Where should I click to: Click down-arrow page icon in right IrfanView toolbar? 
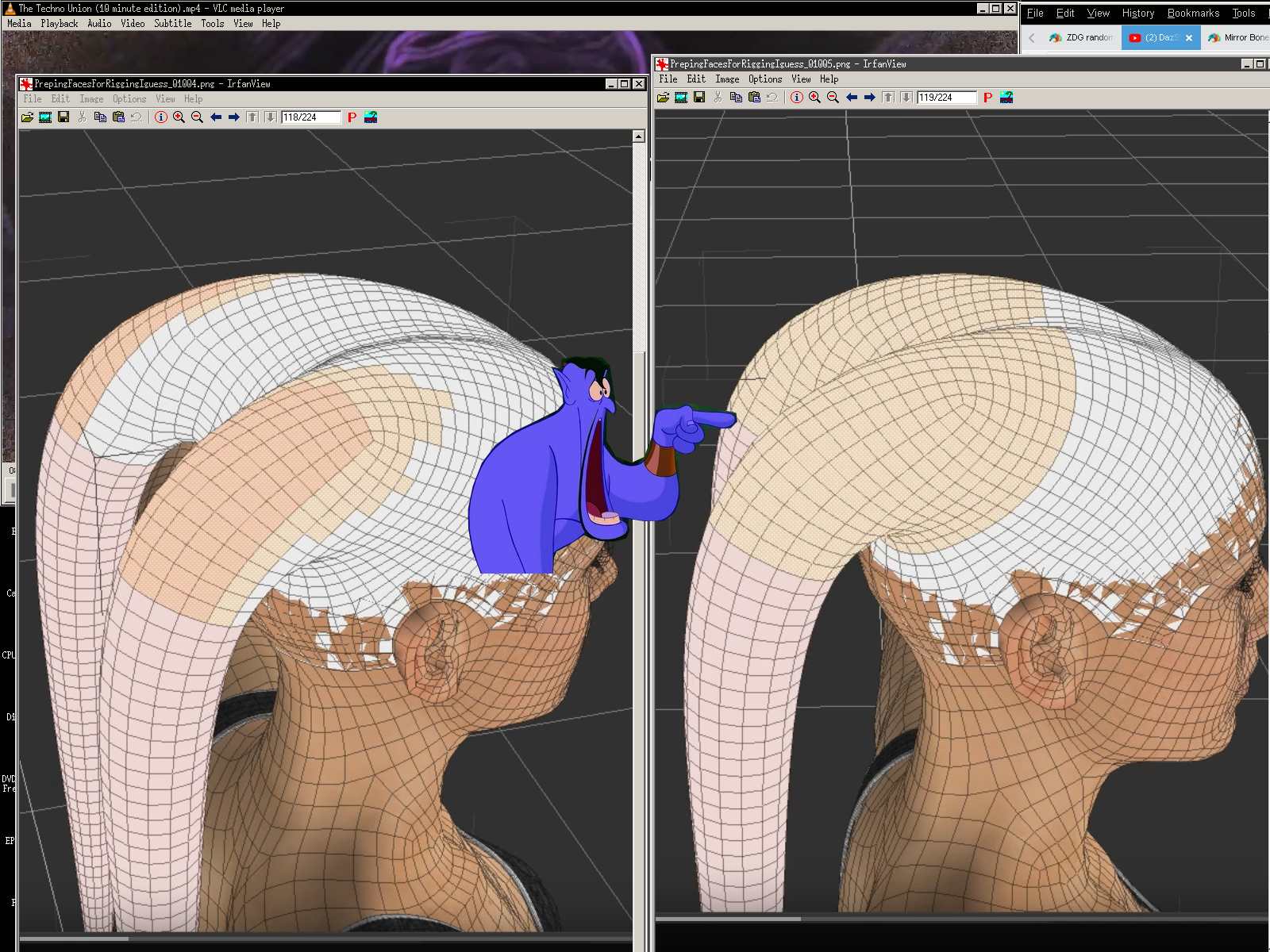906,98
